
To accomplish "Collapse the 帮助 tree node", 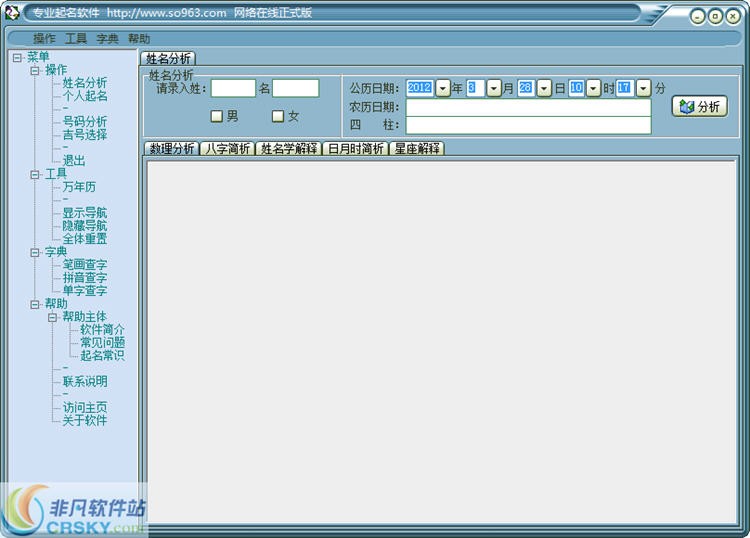I will click(35, 304).
